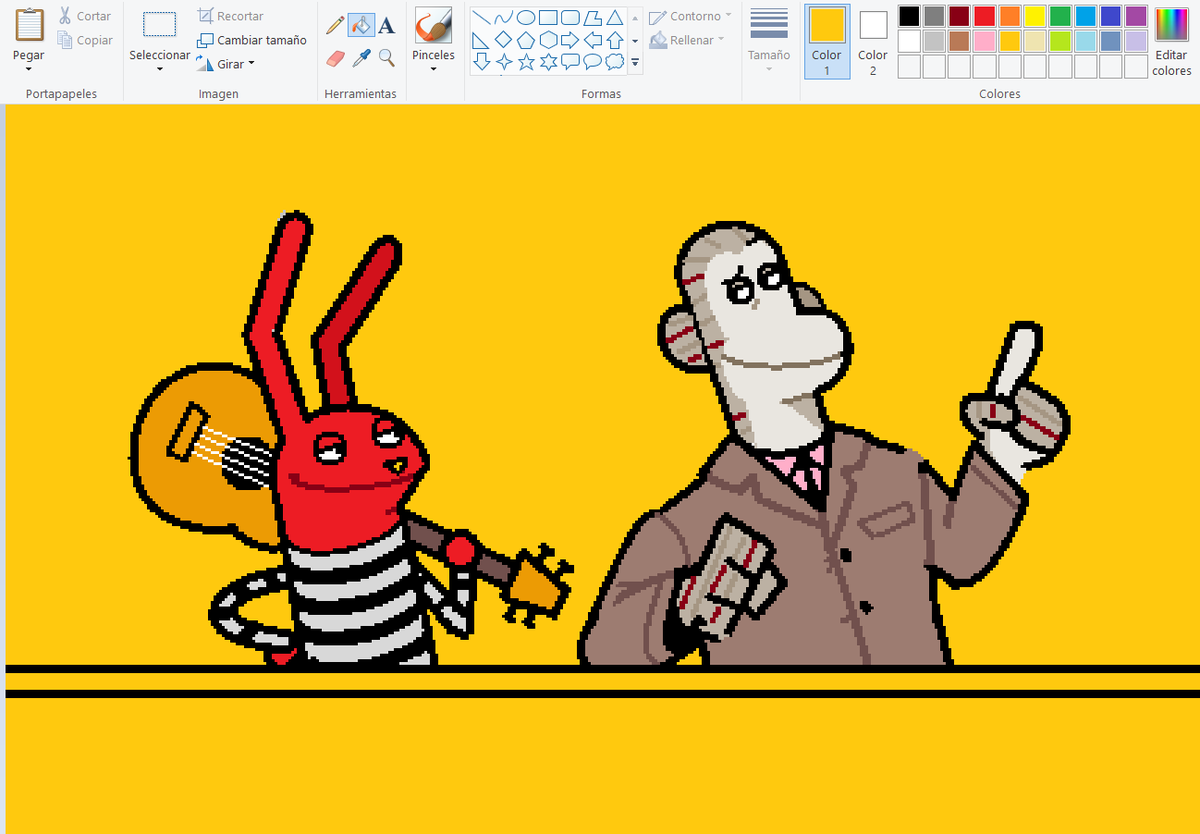This screenshot has width=1200, height=834.
Task: Select the Text tool
Action: (x=386, y=26)
